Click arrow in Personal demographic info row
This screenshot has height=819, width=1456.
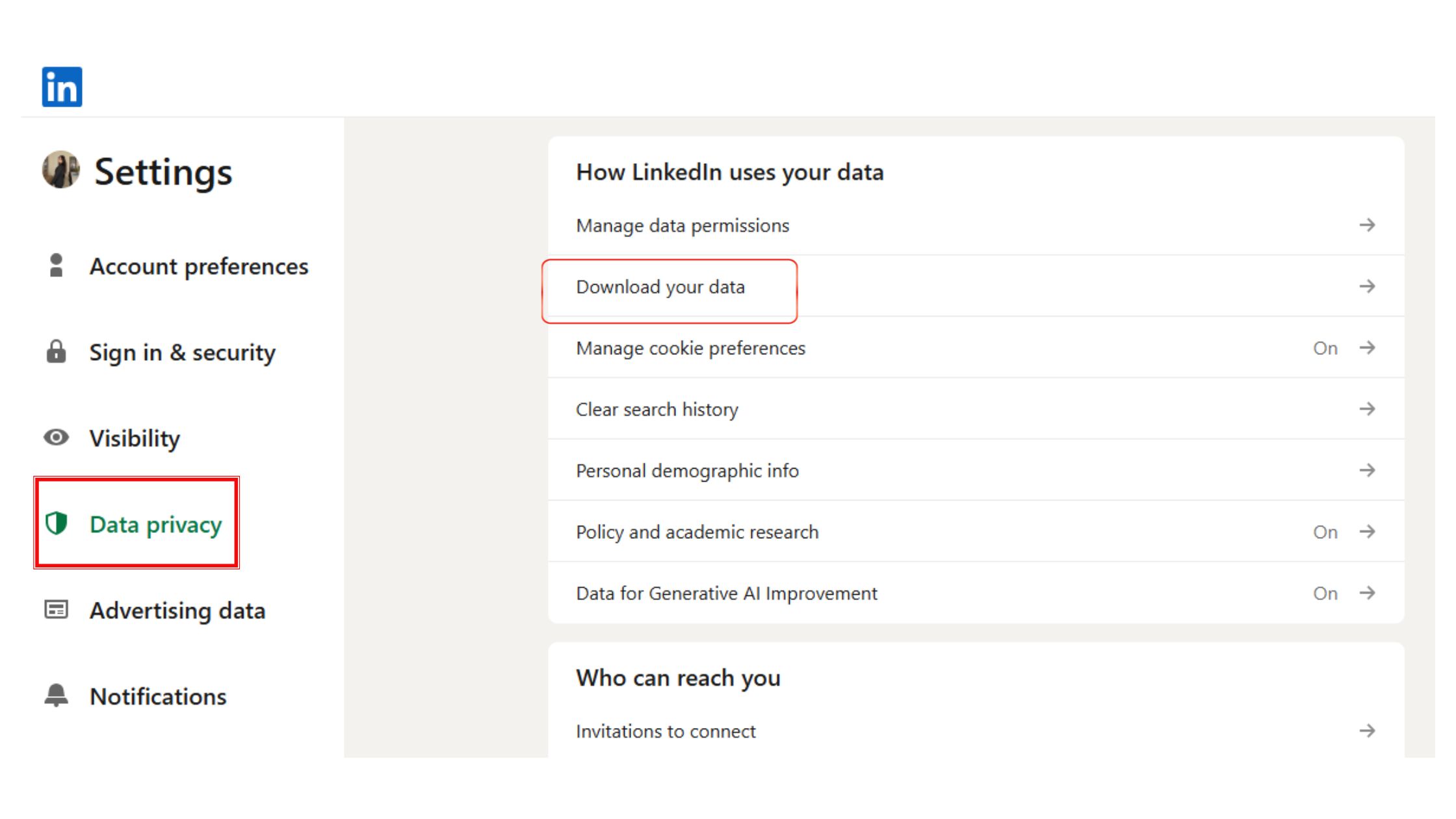tap(1367, 470)
